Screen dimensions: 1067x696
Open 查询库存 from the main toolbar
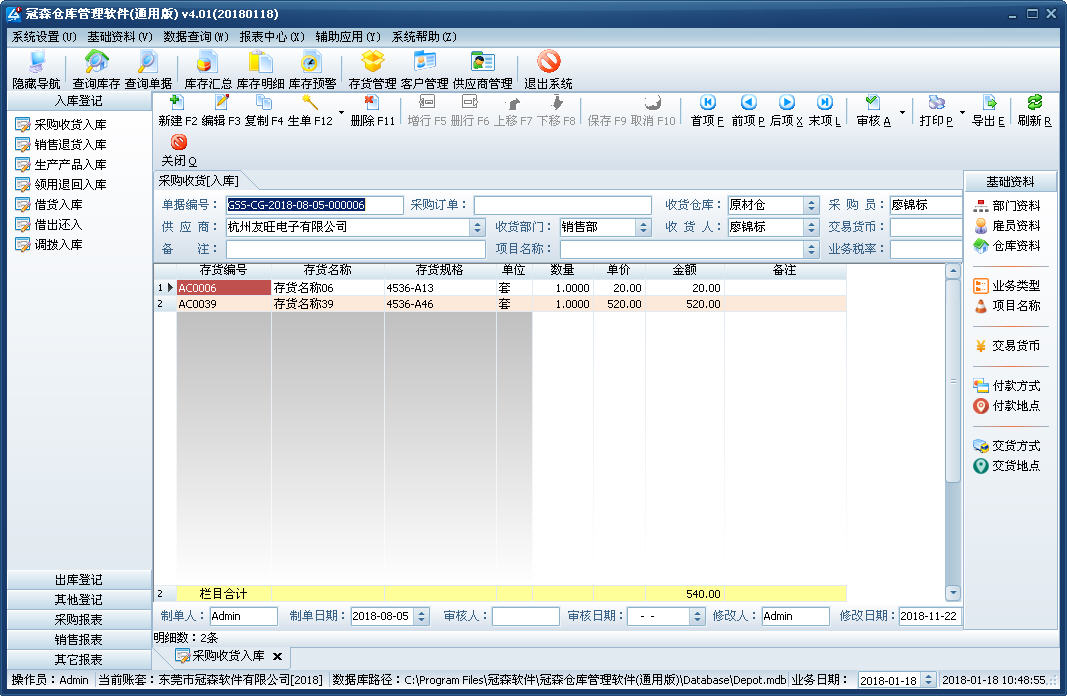[x=96, y=70]
